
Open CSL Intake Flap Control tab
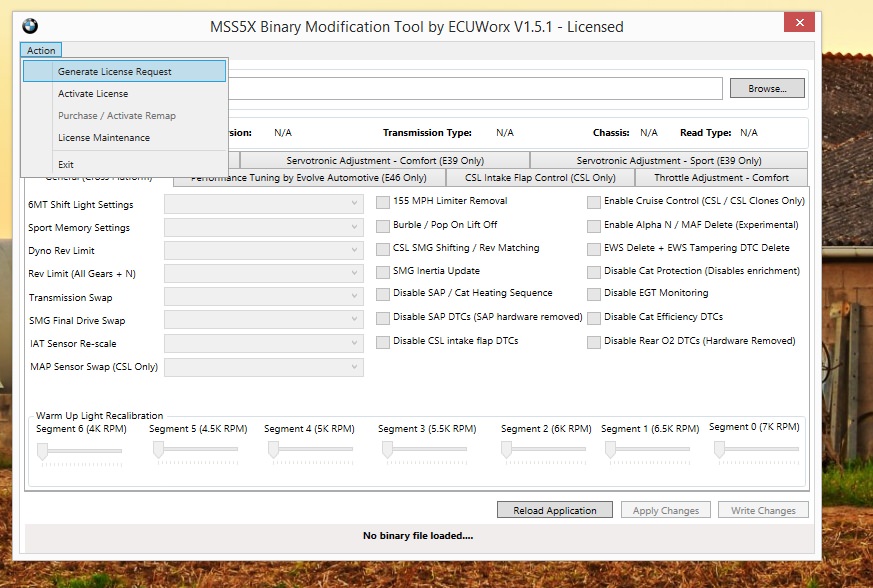[x=540, y=178]
